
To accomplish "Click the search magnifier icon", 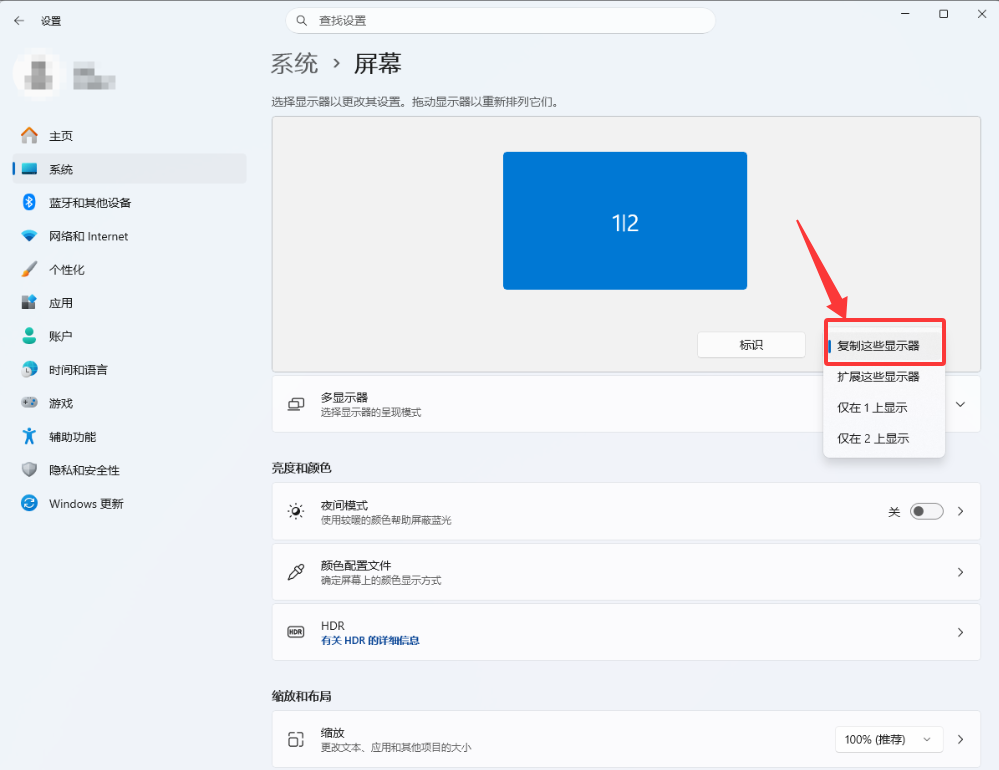I will [x=301, y=21].
